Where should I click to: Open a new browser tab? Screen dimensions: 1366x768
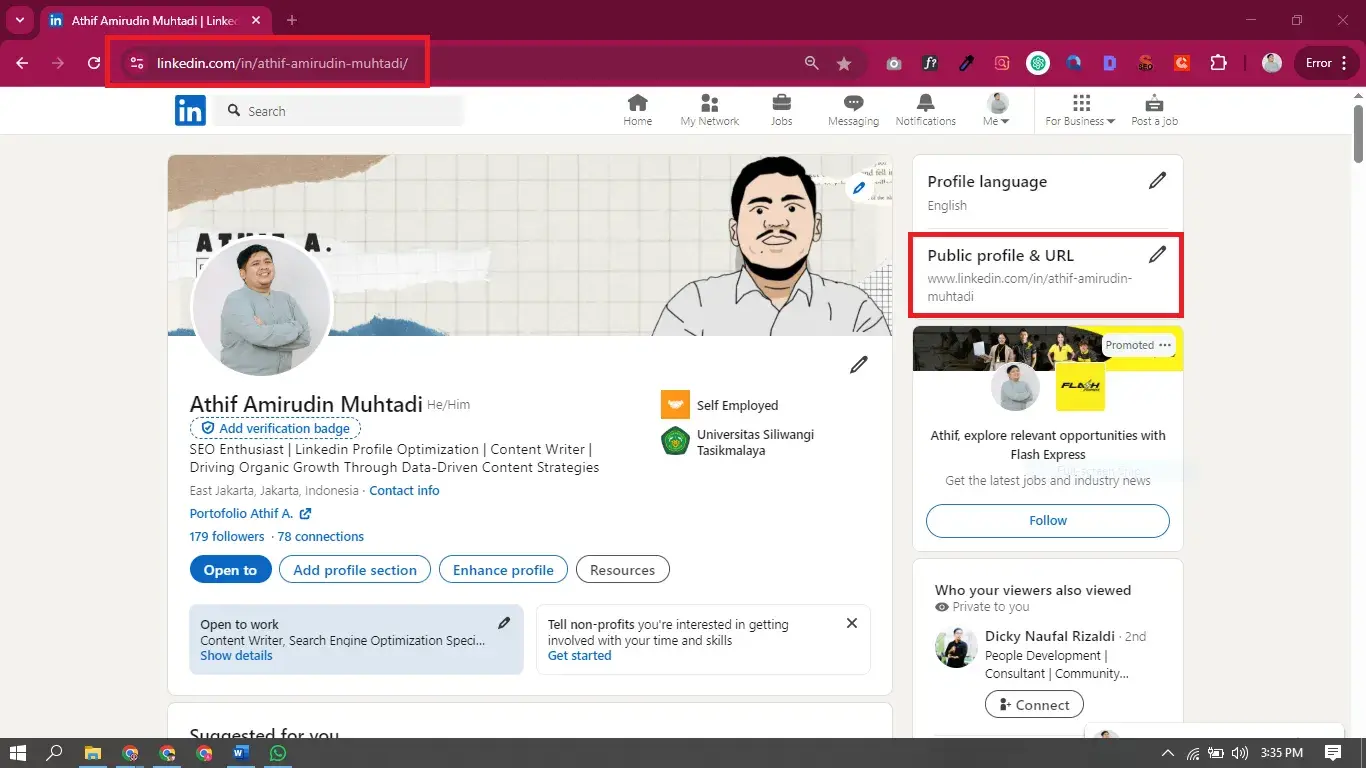pos(292,20)
